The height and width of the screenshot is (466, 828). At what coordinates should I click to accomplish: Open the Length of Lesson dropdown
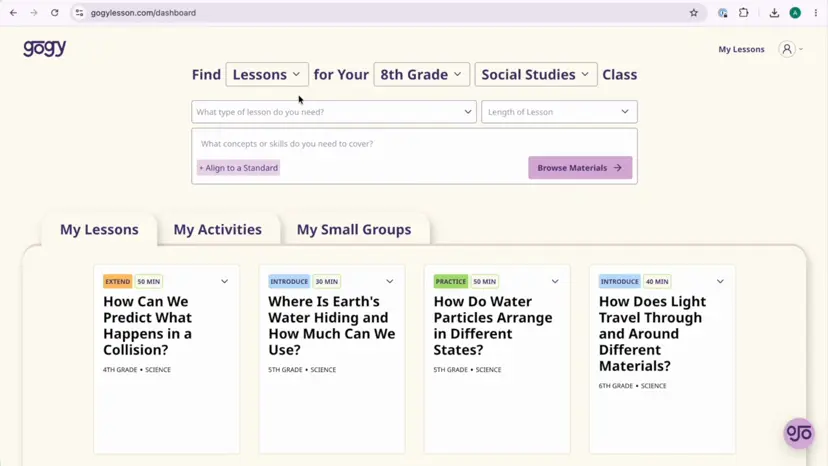pos(559,112)
